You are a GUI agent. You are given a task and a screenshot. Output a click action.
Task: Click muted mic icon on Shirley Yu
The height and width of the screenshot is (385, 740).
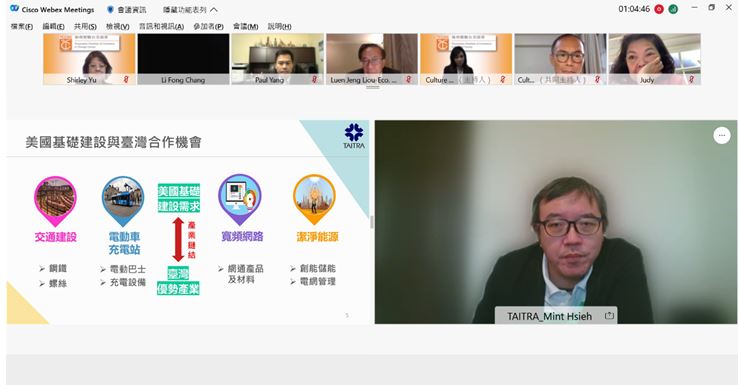point(126,80)
